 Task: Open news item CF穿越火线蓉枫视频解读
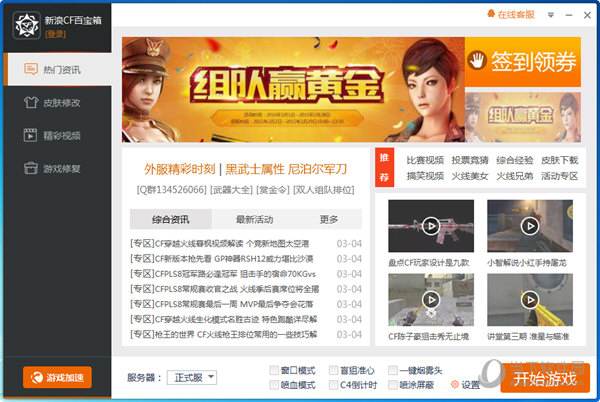(220, 244)
